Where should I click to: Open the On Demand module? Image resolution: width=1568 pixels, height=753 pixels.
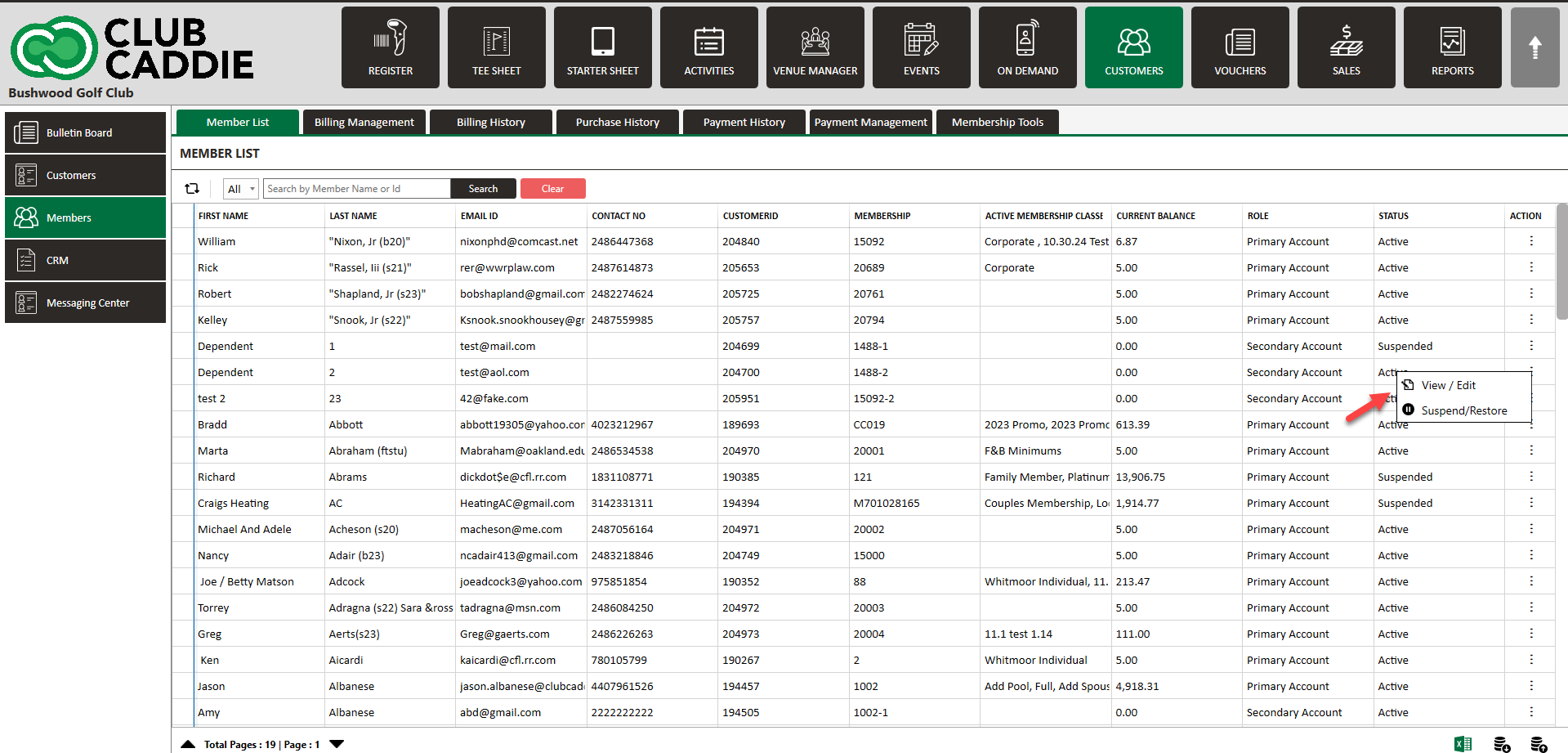click(x=1027, y=47)
